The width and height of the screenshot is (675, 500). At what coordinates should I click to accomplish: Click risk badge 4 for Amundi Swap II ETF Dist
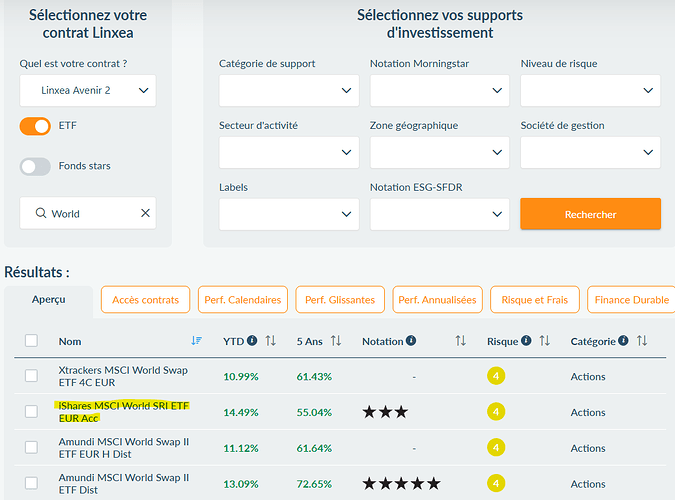[496, 483]
